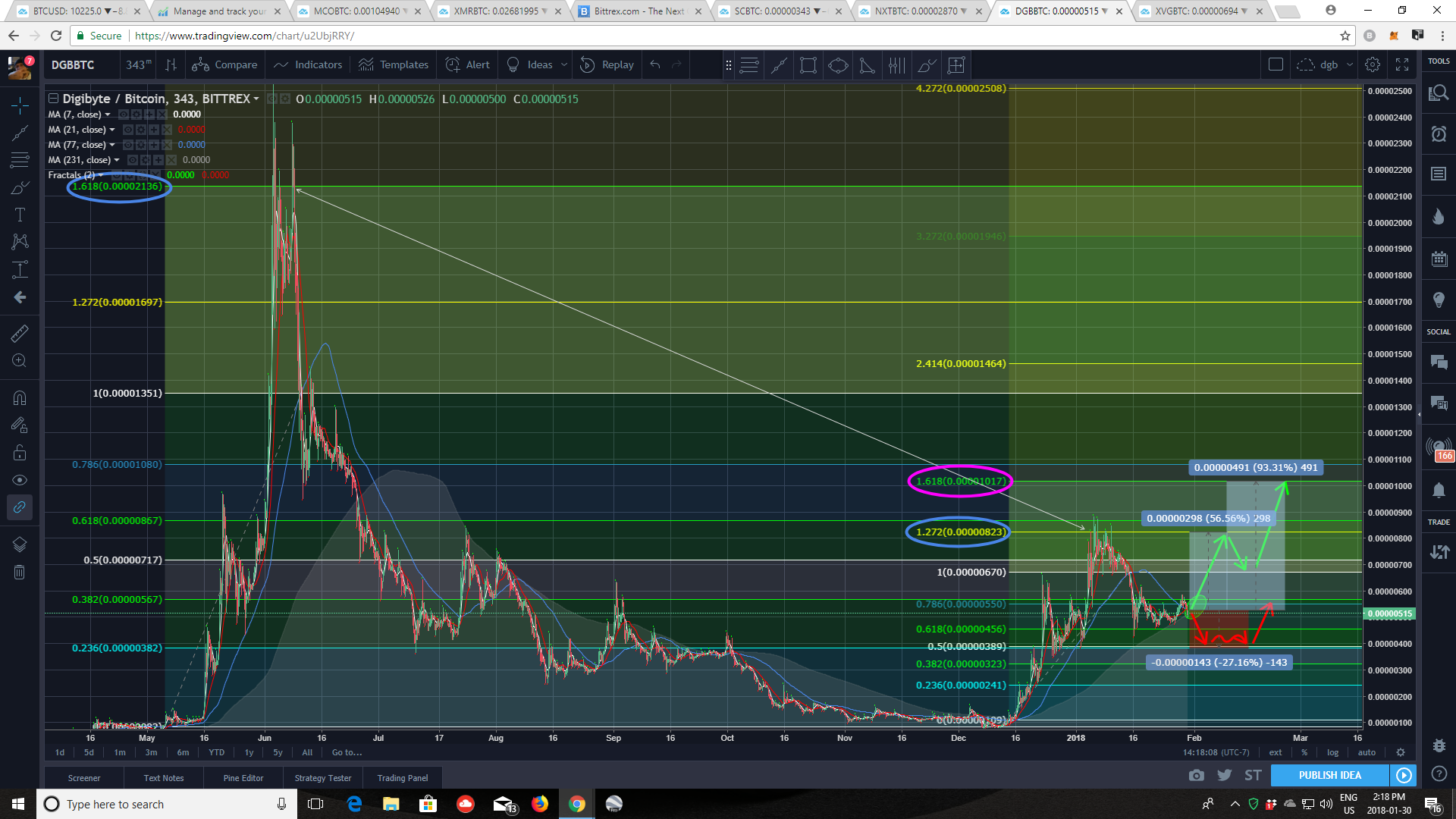Click the 343 minute interval selector
This screenshot has width=1456, height=819.
pos(138,65)
